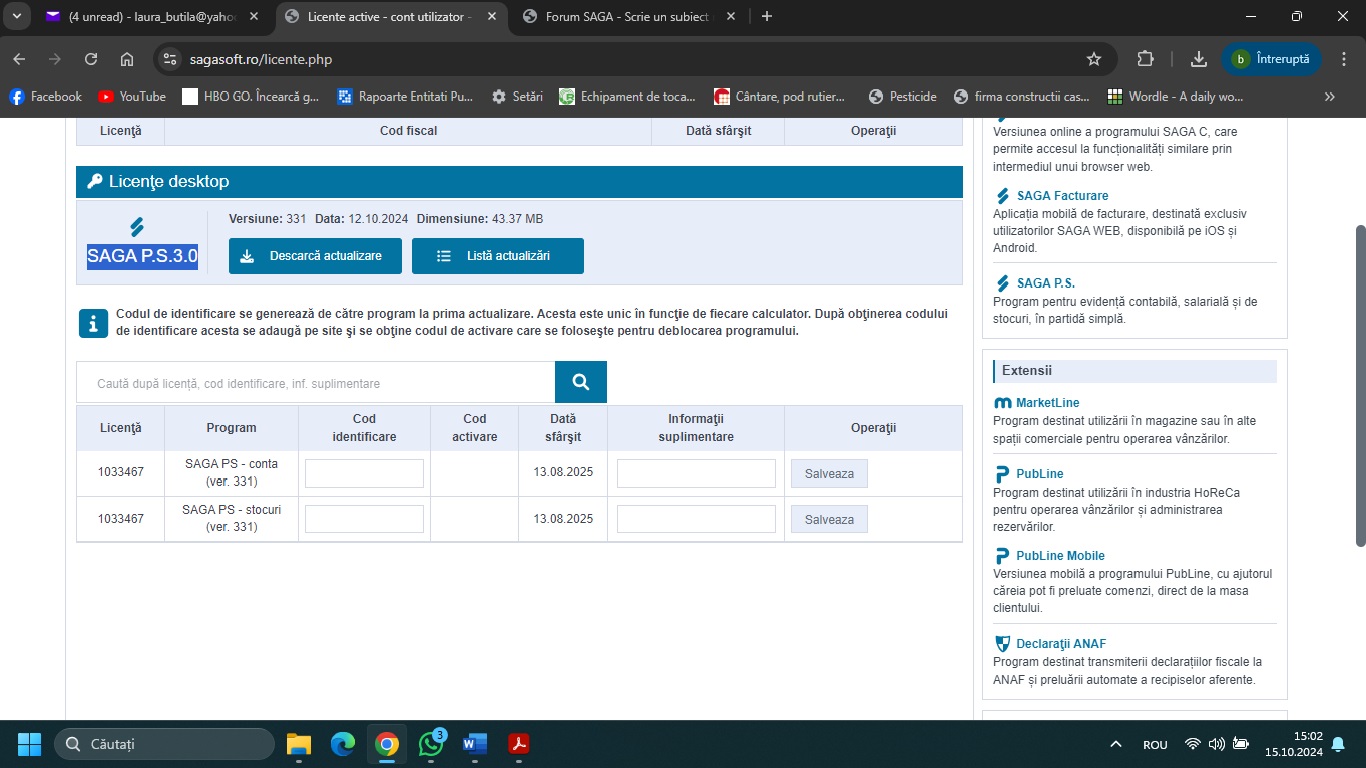This screenshot has width=1366, height=768.
Task: Show hidden system tray icons
Action: 1117,744
